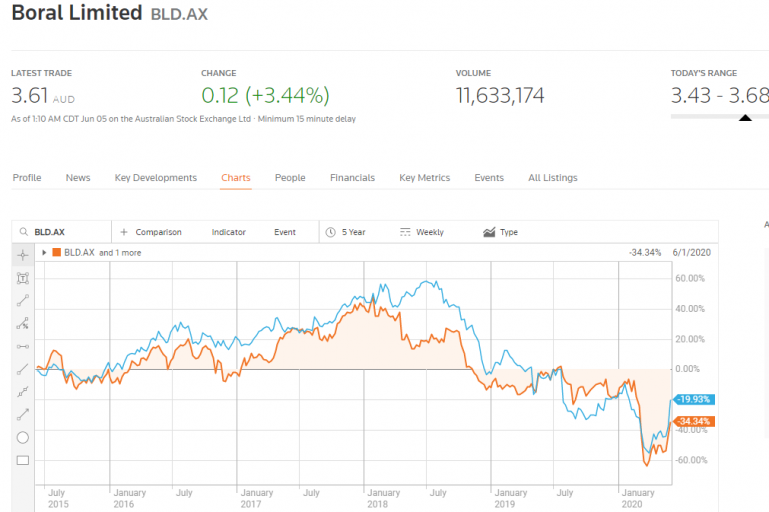This screenshot has height=512, width=769.
Task: Expand the BLD.AX legend series list
Action: (x=44, y=253)
